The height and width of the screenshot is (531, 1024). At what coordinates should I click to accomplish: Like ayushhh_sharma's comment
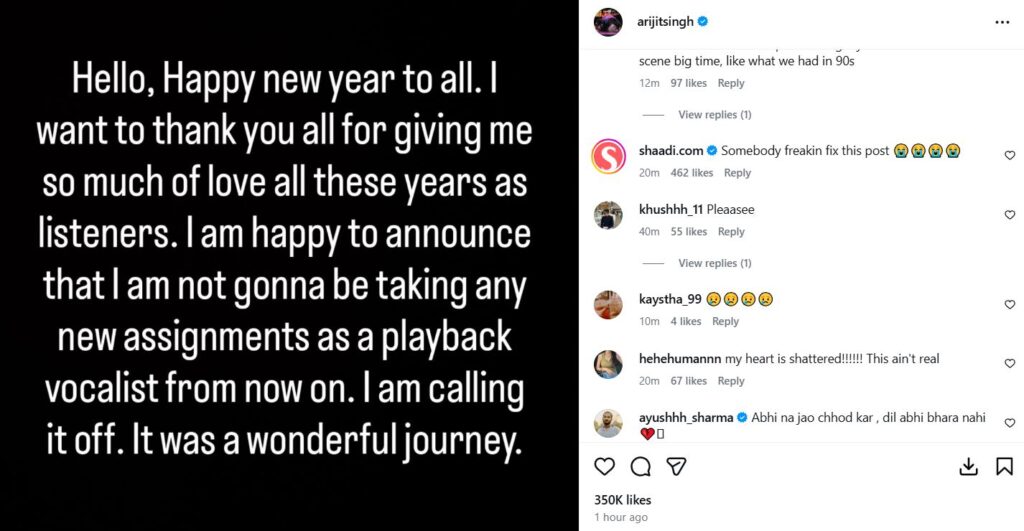tap(1009, 423)
